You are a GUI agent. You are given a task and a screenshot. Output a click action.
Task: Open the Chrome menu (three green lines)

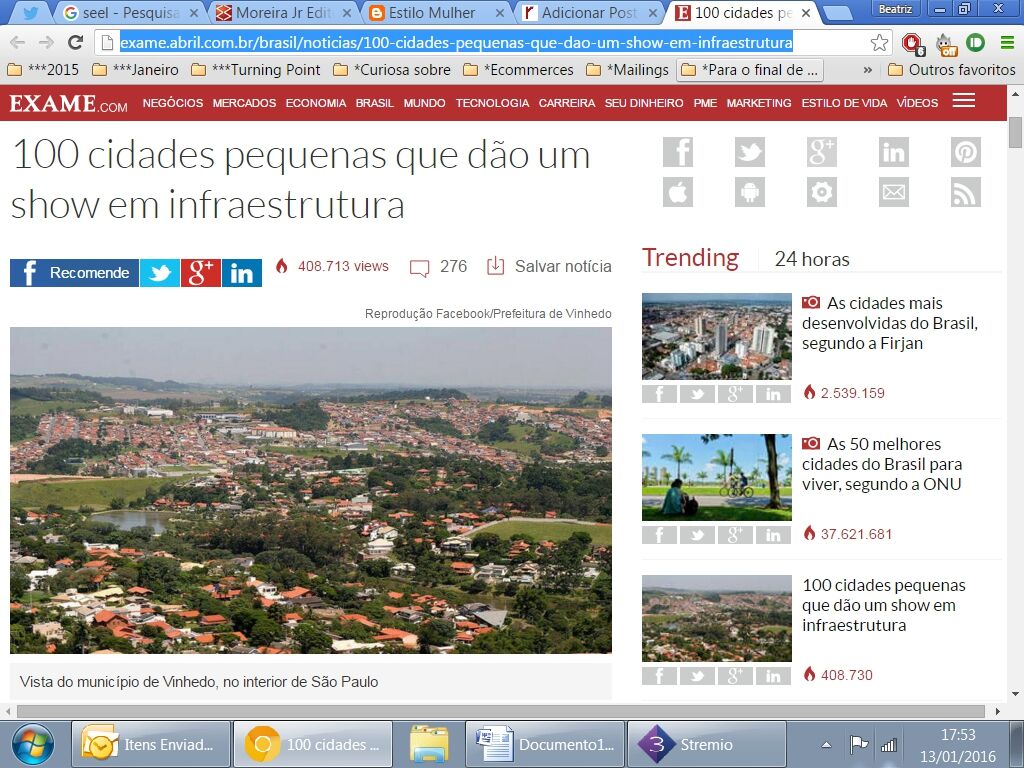[1006, 43]
